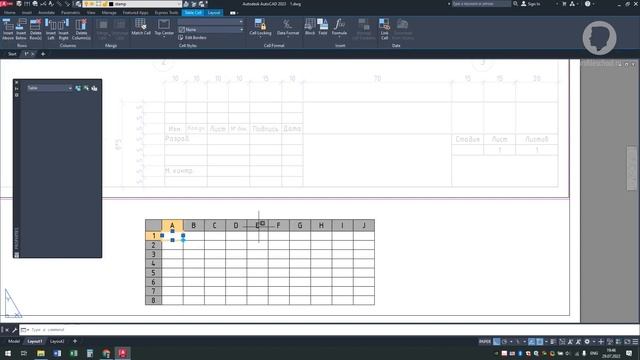
Task: Switch to the Insert ribbon tab
Action: [27, 13]
